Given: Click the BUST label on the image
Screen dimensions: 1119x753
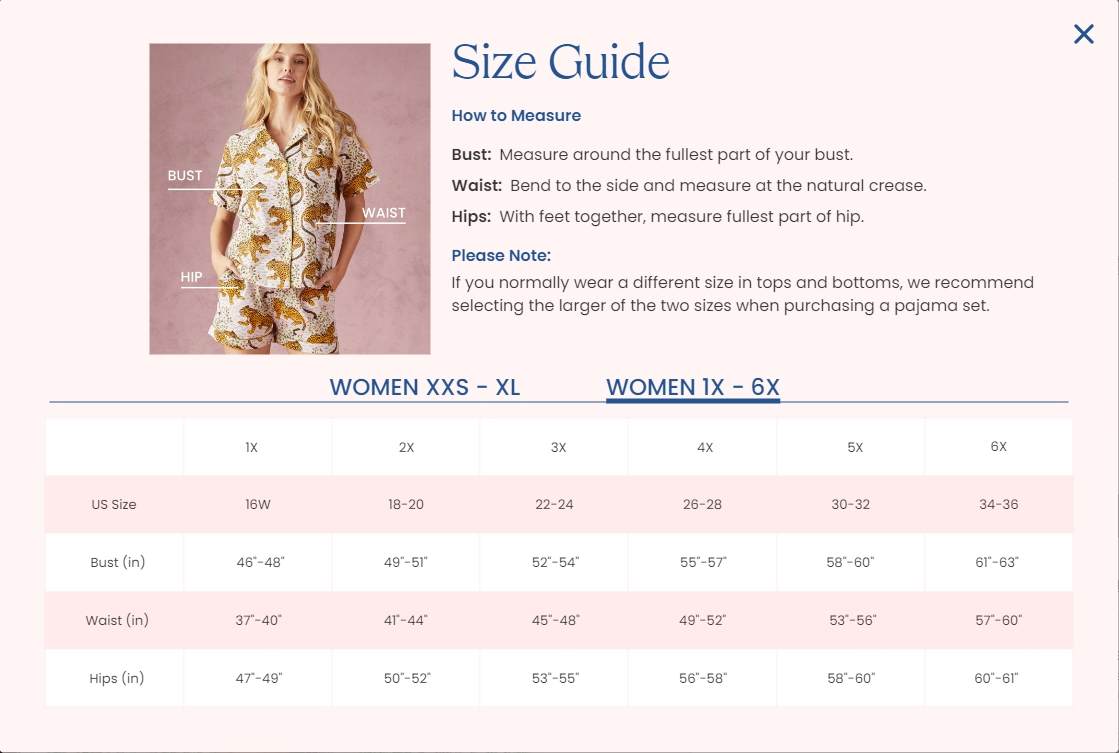Looking at the screenshot, I should point(185,176).
